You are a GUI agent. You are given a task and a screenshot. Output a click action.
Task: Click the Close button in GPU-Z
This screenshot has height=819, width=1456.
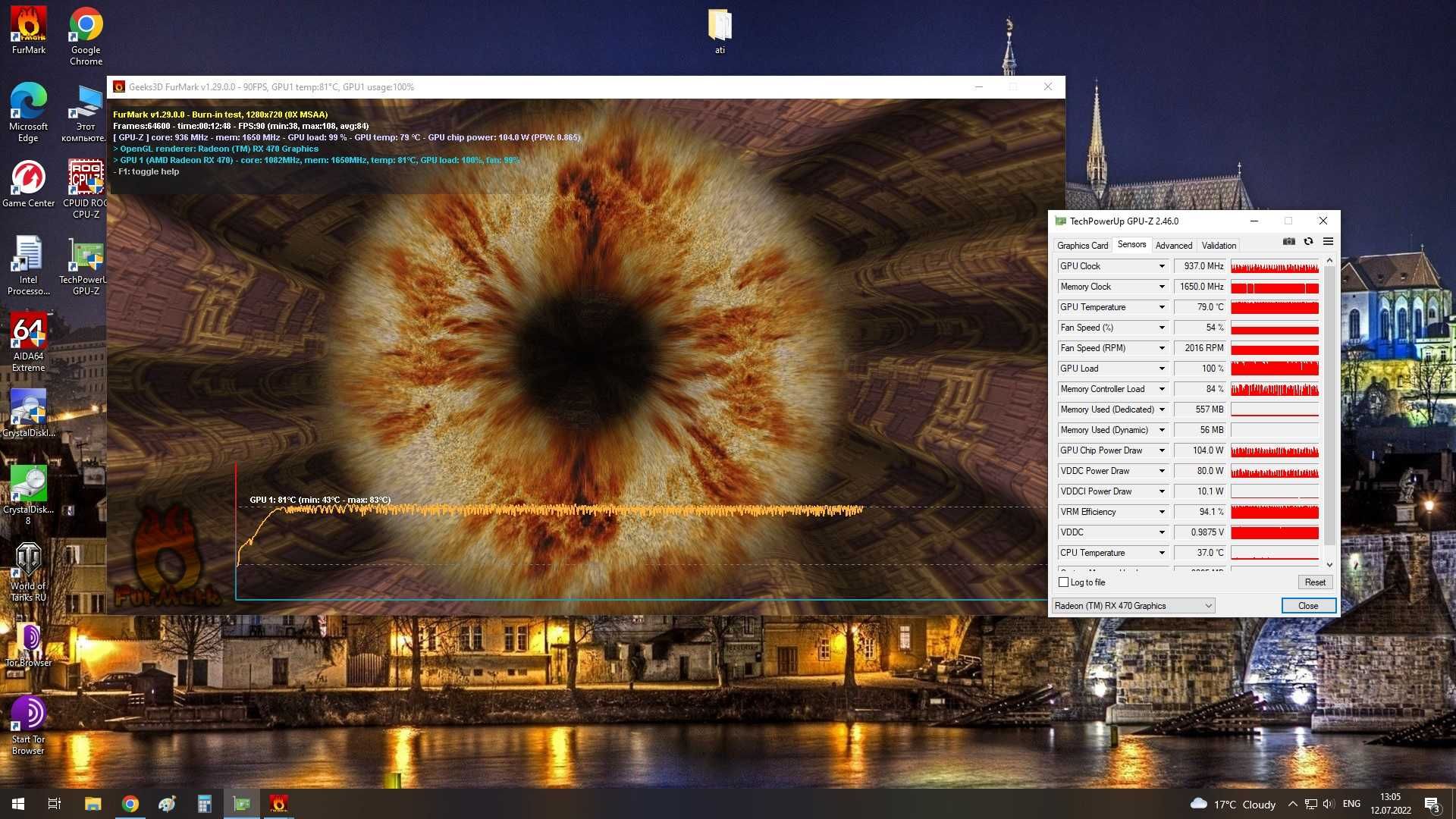pyautogui.click(x=1308, y=606)
